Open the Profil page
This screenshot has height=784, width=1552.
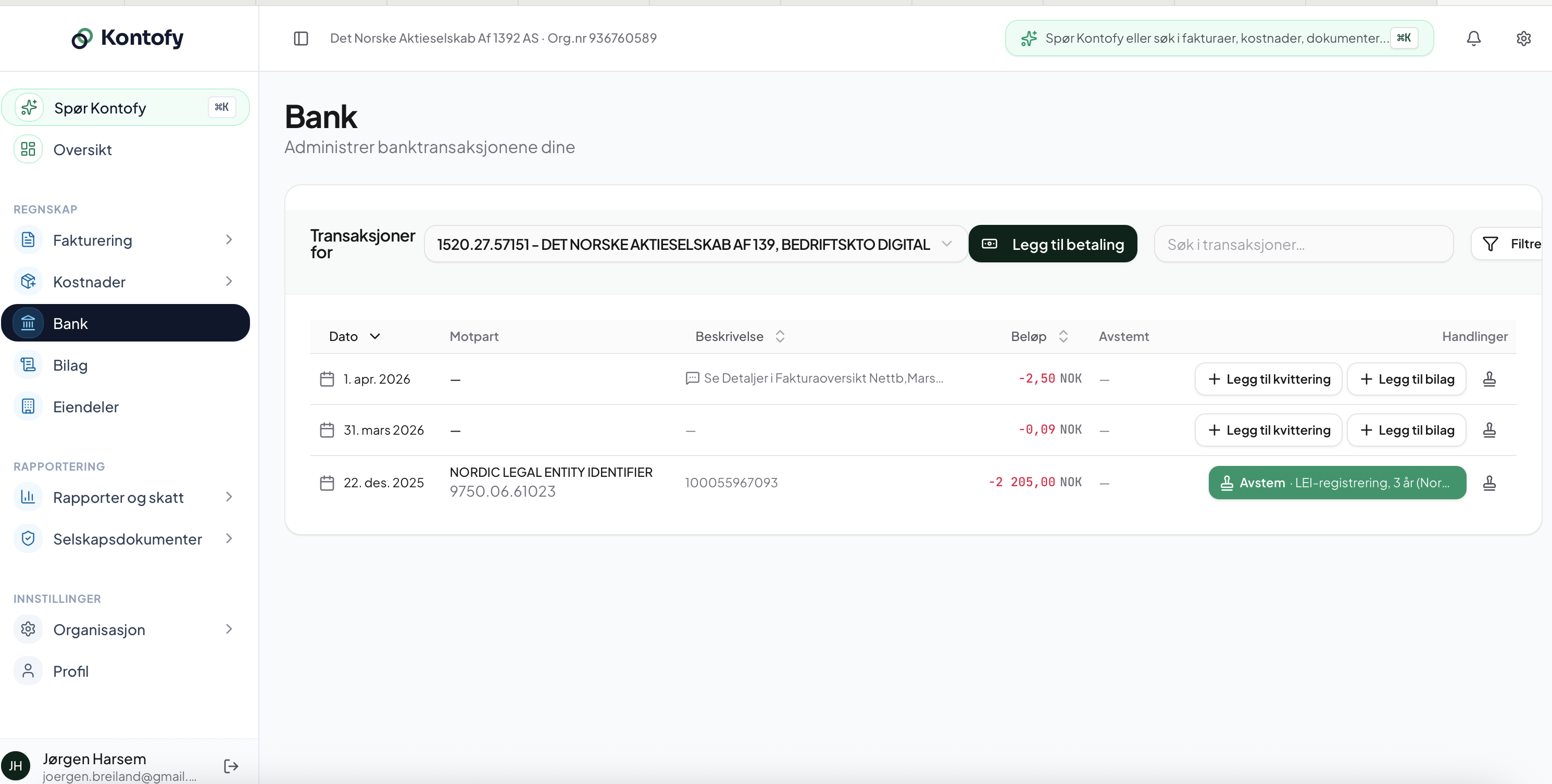(x=126, y=671)
